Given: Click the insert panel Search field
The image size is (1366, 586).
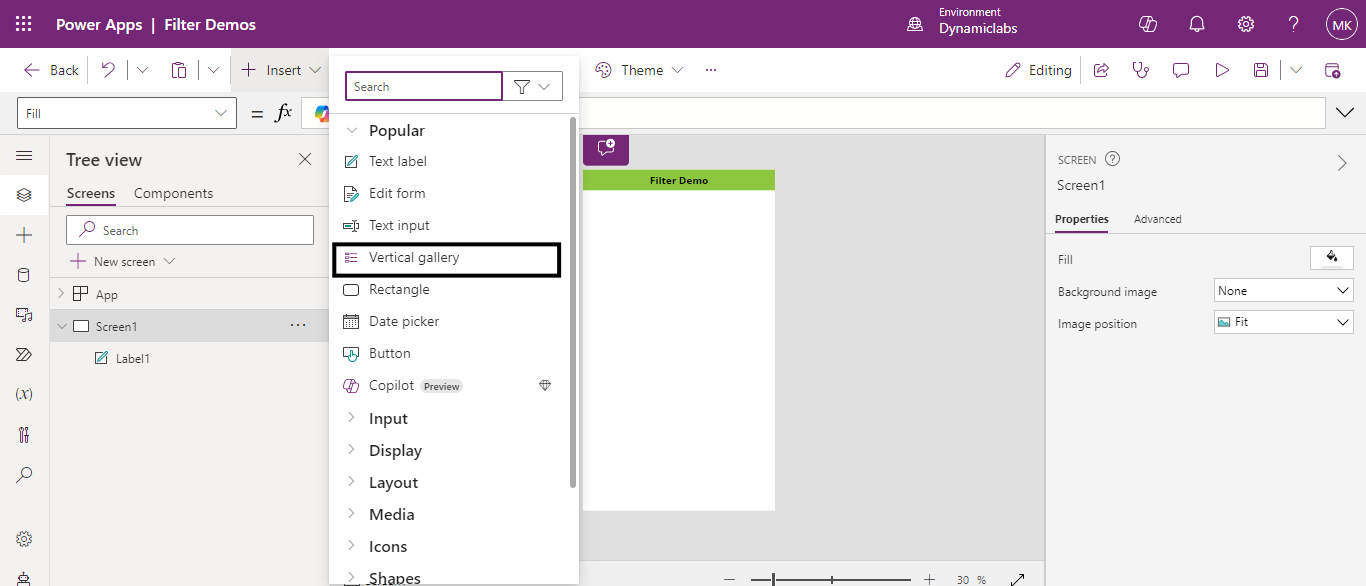Looking at the screenshot, I should click(x=423, y=87).
